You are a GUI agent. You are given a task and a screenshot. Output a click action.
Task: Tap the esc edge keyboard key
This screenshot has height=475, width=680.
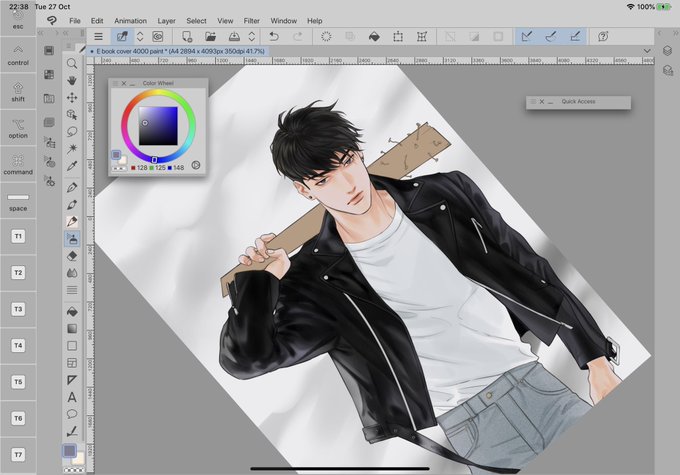(x=18, y=21)
